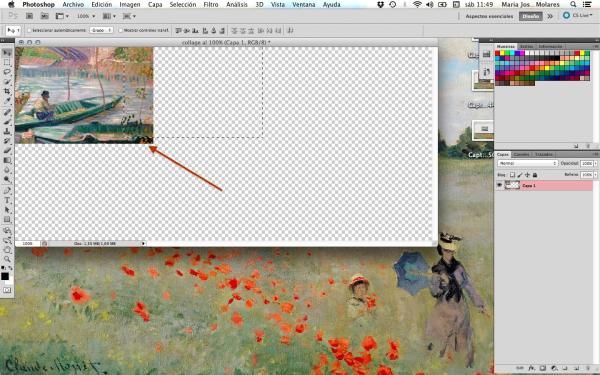Image resolution: width=600 pixels, height=375 pixels.
Task: Switch to the Trazados panel tab
Action: point(543,155)
